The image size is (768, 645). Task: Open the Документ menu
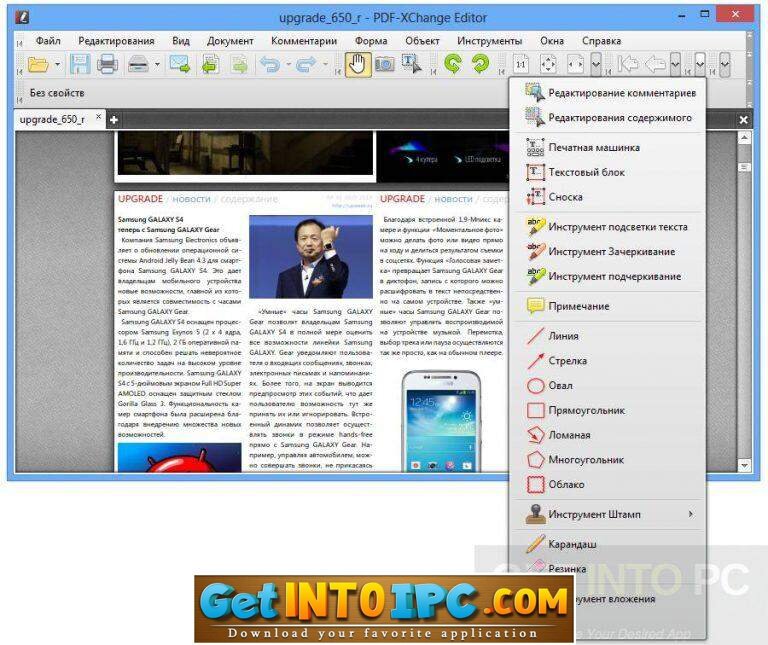tap(230, 41)
